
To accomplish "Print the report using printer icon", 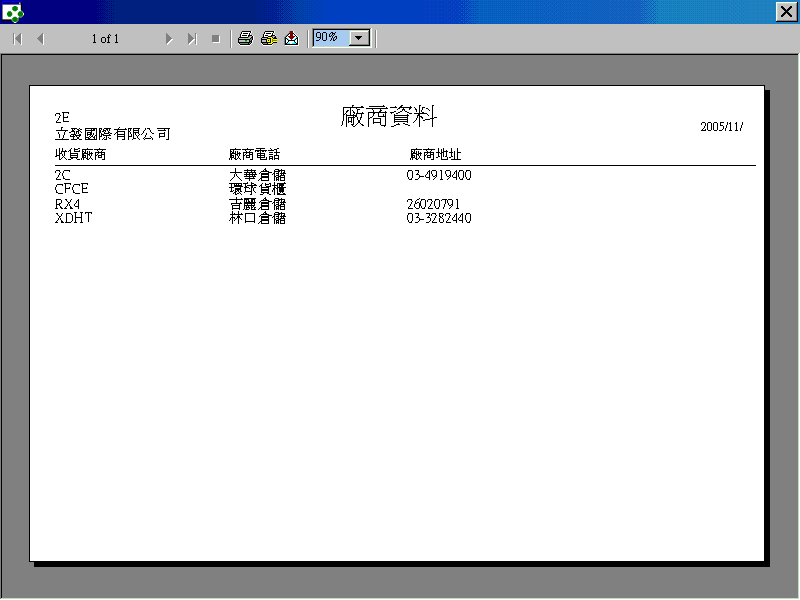I will (245, 38).
